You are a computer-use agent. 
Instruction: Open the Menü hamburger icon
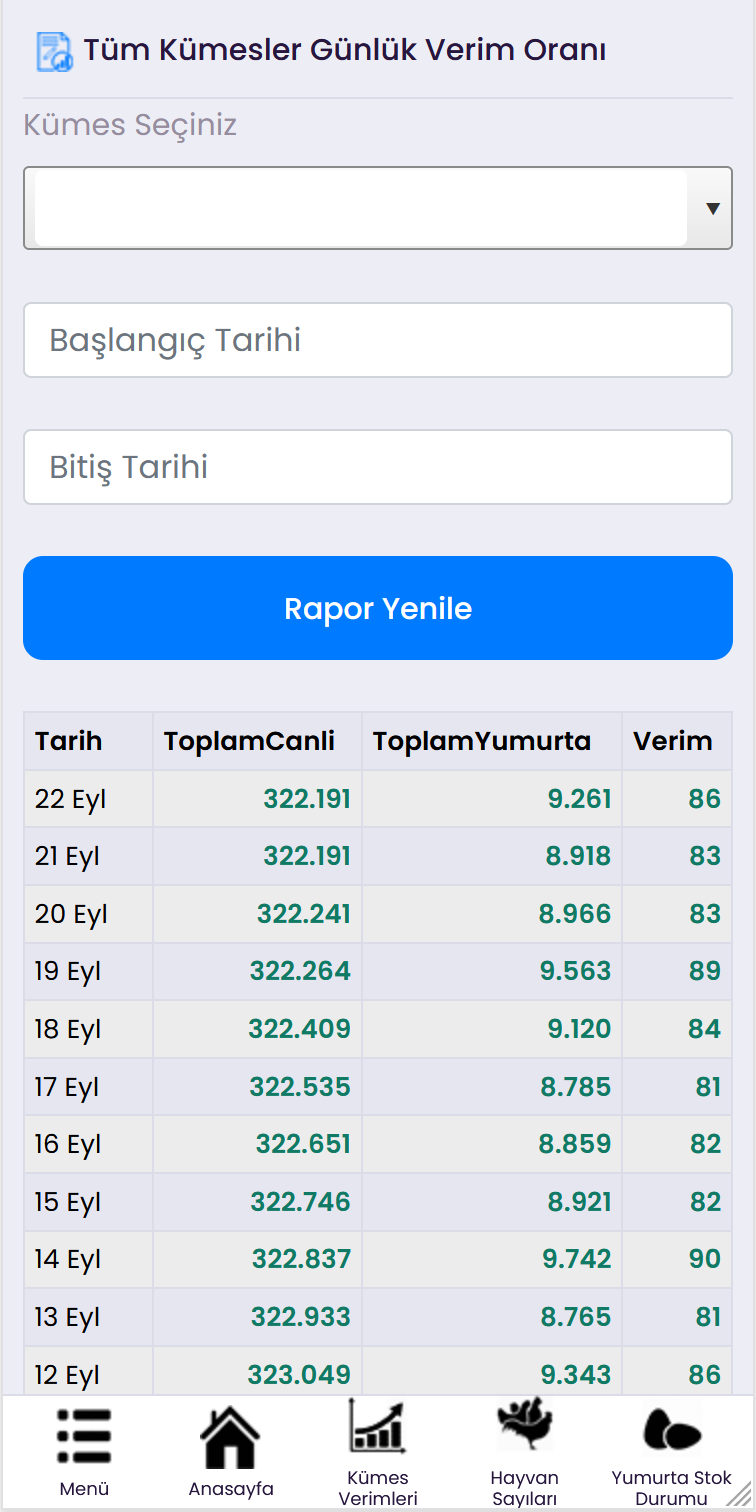84,1438
